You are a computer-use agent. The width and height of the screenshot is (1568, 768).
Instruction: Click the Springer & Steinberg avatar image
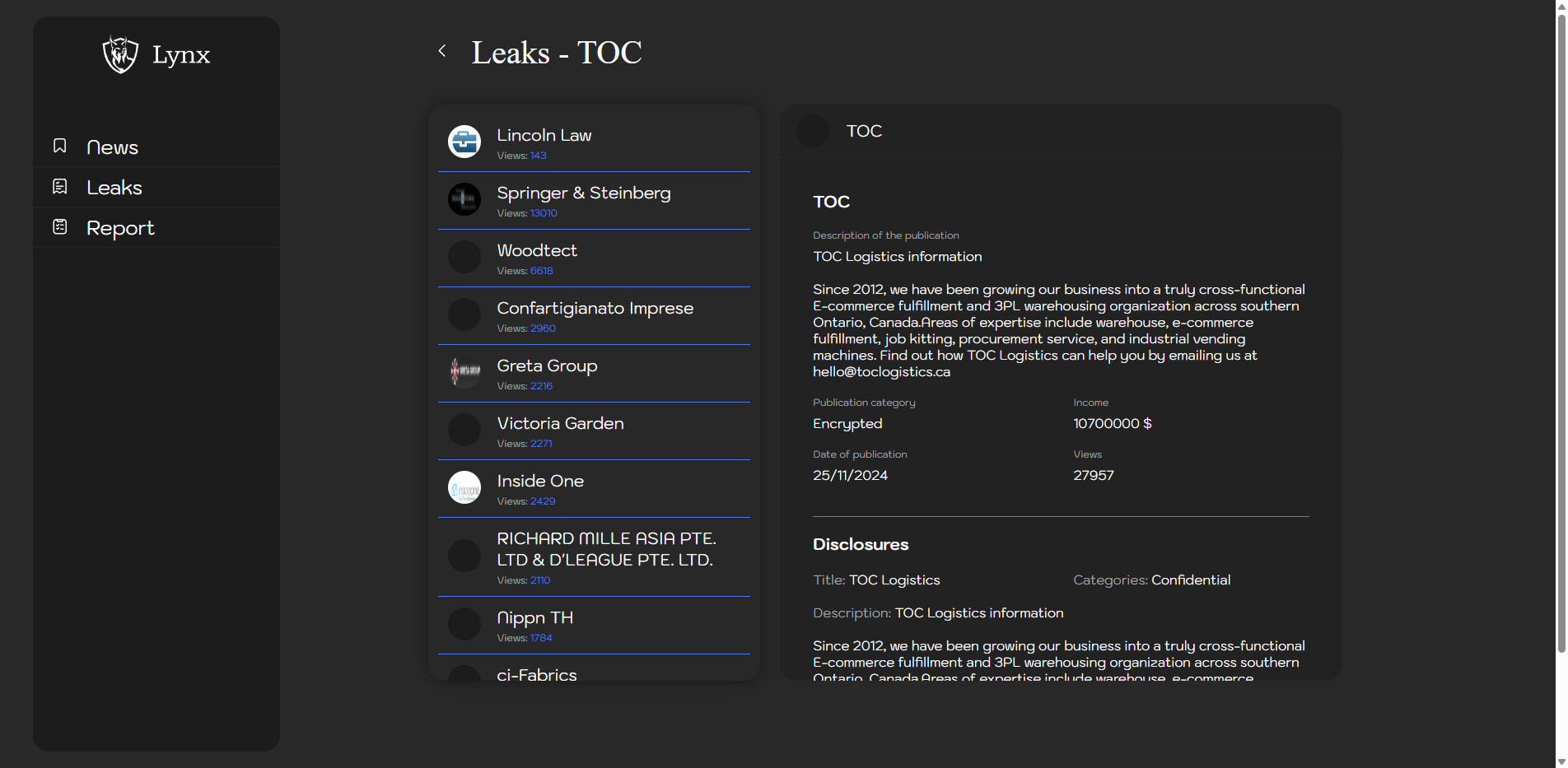[464, 199]
